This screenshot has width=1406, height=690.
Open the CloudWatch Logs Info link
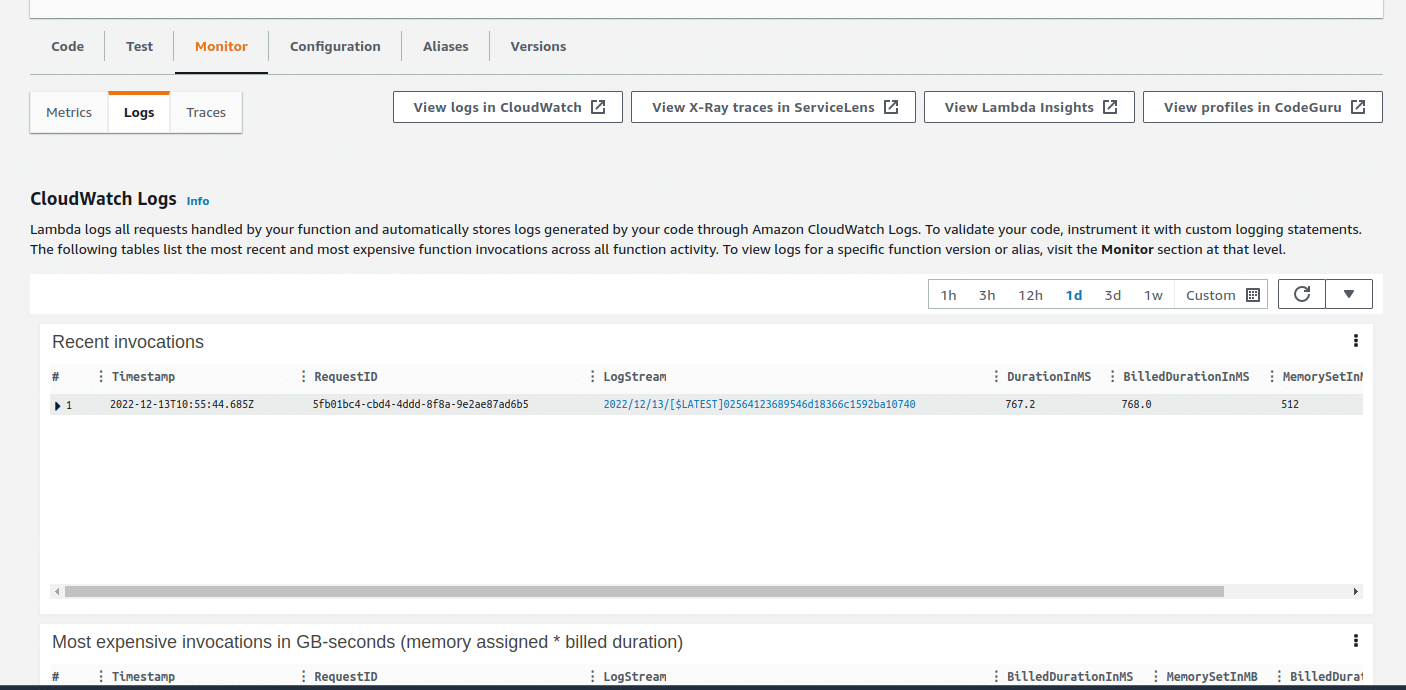(198, 201)
